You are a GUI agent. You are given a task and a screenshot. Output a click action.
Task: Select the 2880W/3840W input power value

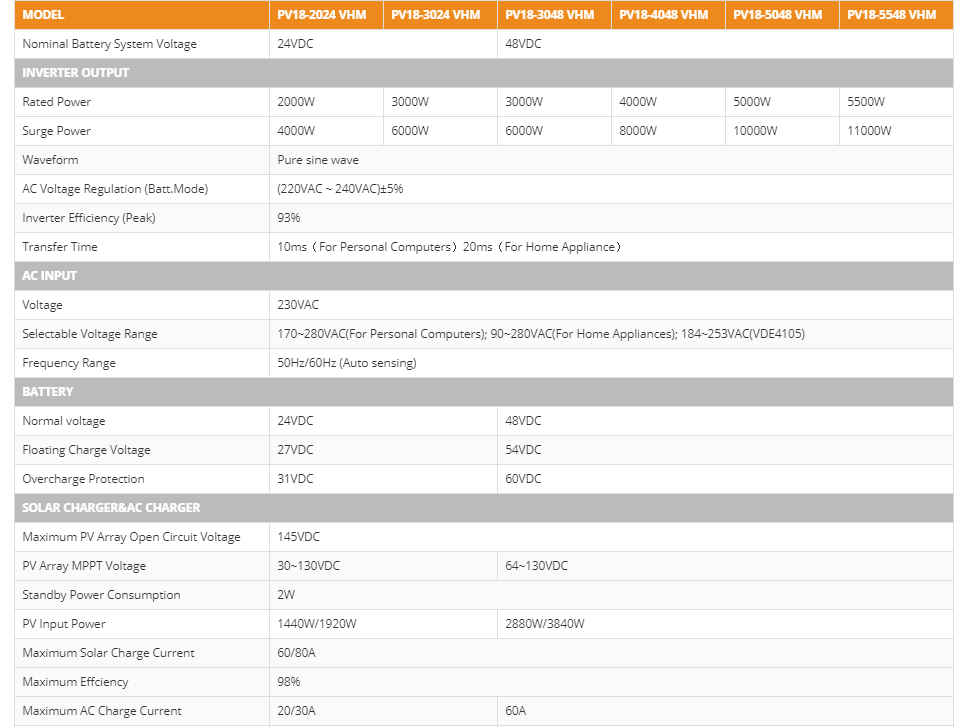[x=545, y=624]
